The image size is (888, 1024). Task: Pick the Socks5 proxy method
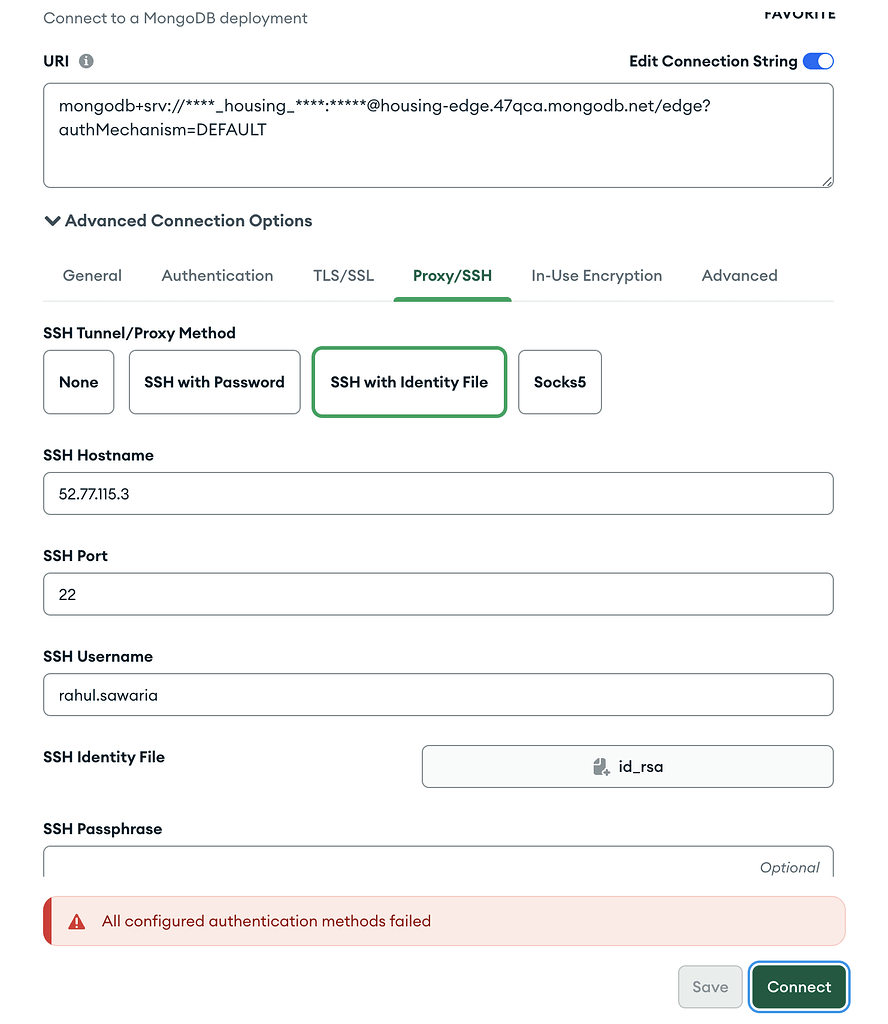[560, 382]
